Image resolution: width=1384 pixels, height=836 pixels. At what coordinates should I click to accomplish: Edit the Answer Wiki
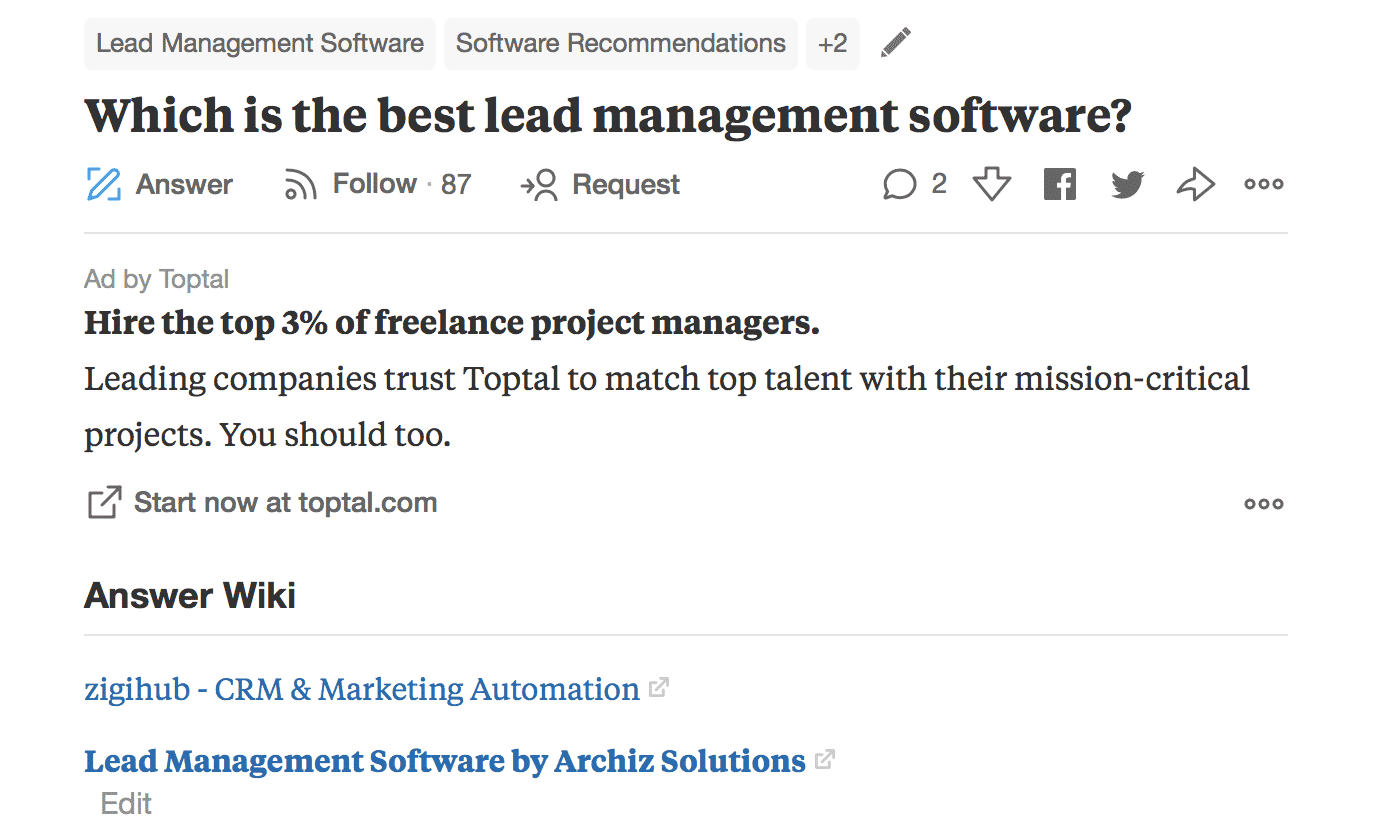(127, 803)
